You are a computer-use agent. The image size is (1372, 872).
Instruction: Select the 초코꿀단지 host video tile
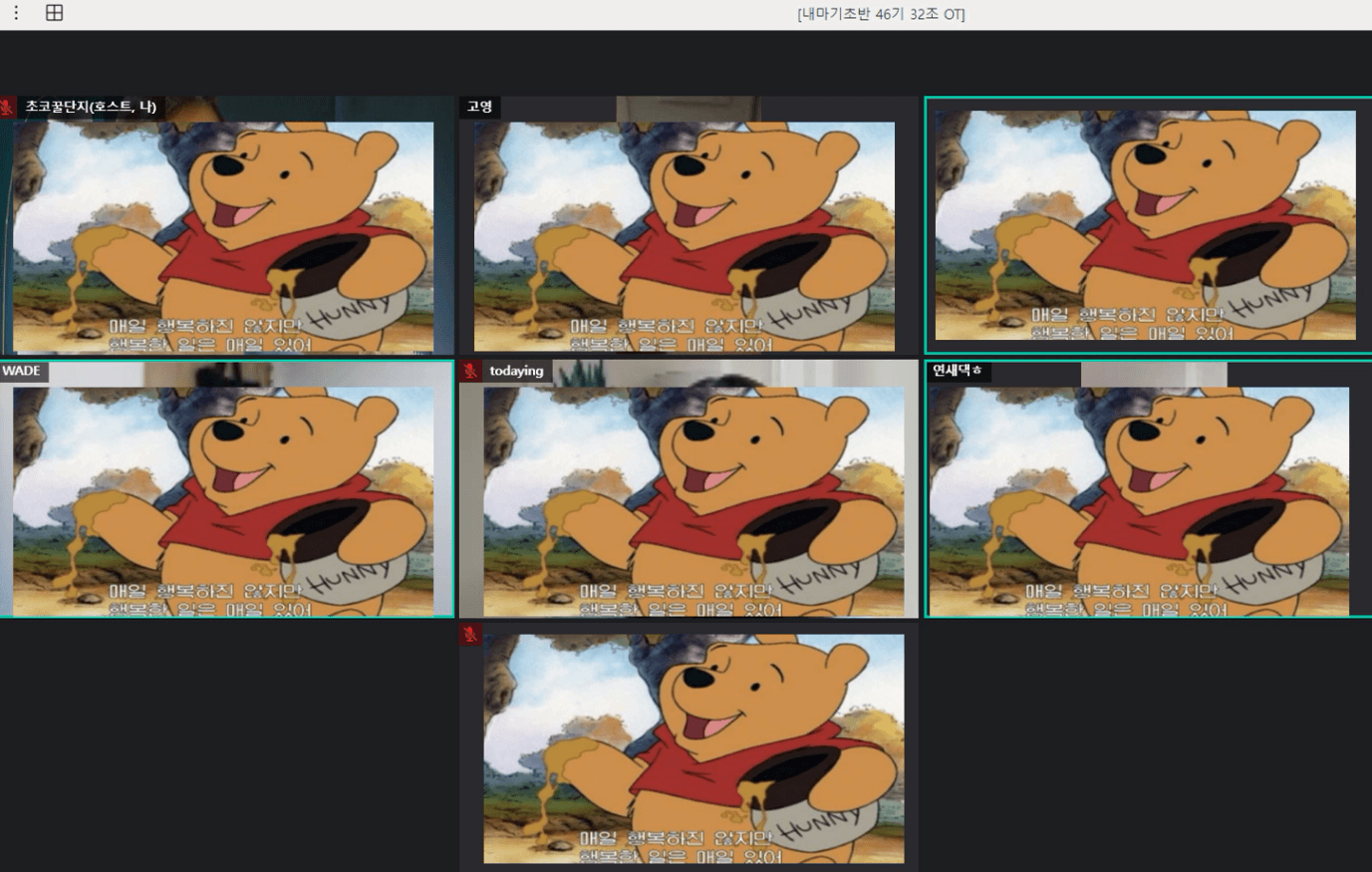(x=227, y=225)
